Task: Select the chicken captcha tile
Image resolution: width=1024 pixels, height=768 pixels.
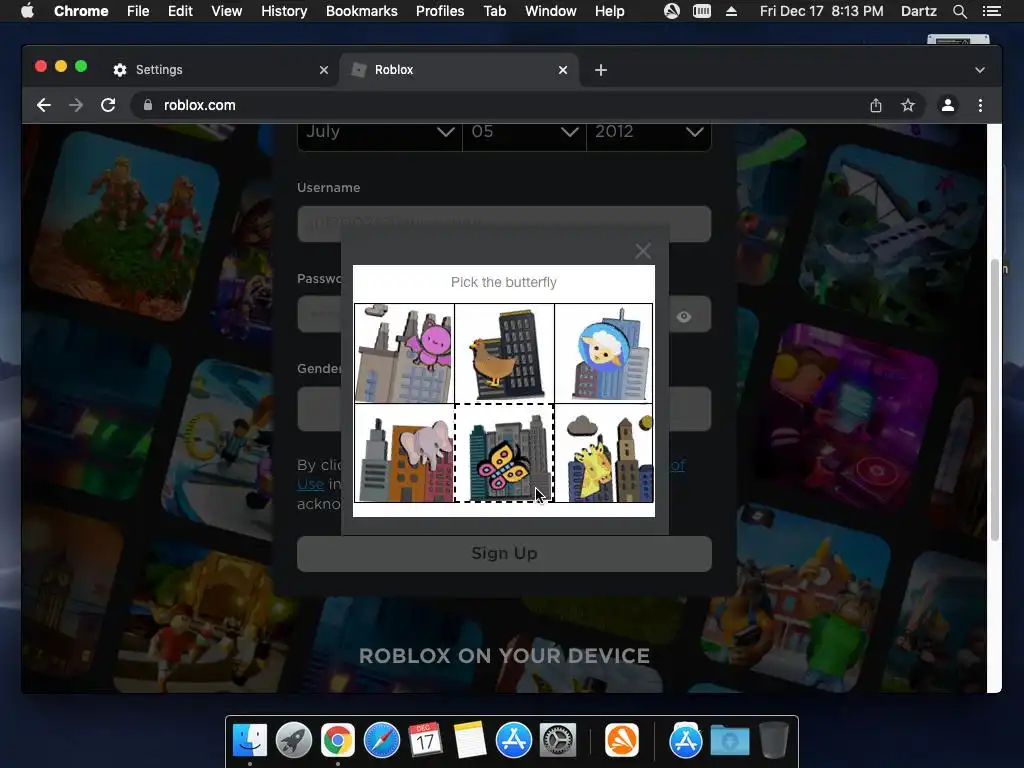Action: (x=504, y=353)
